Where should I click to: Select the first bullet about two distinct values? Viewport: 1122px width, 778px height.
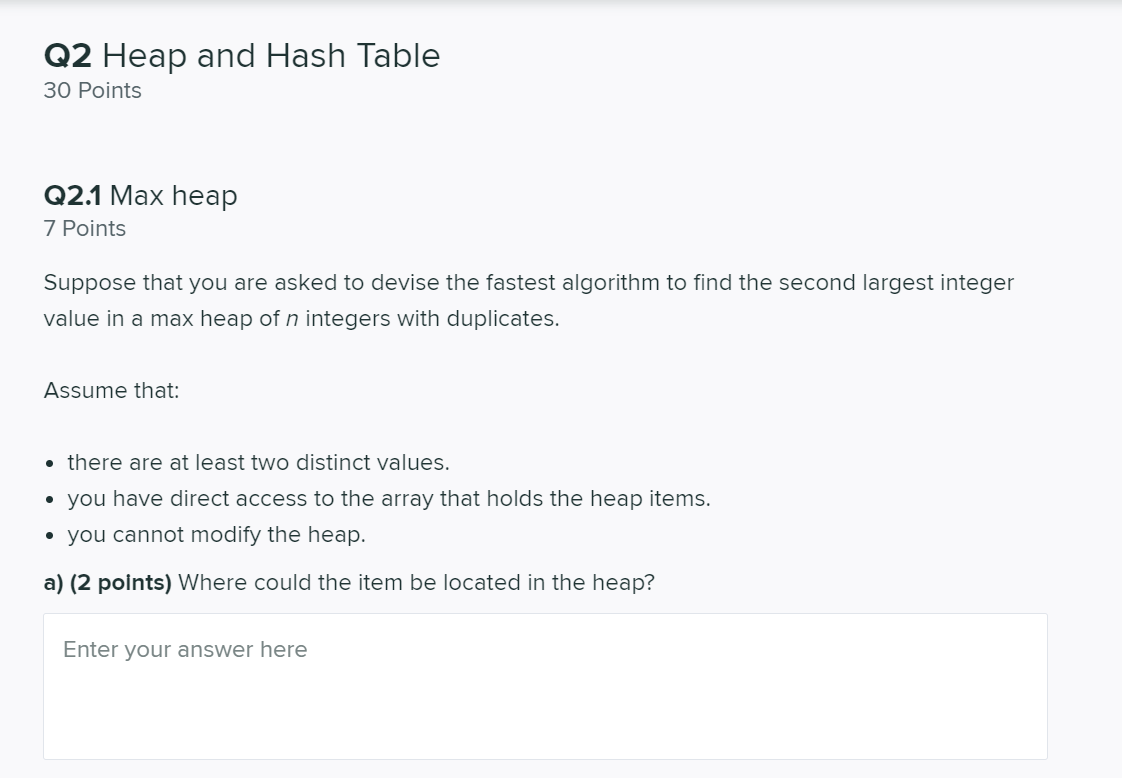coord(258,462)
